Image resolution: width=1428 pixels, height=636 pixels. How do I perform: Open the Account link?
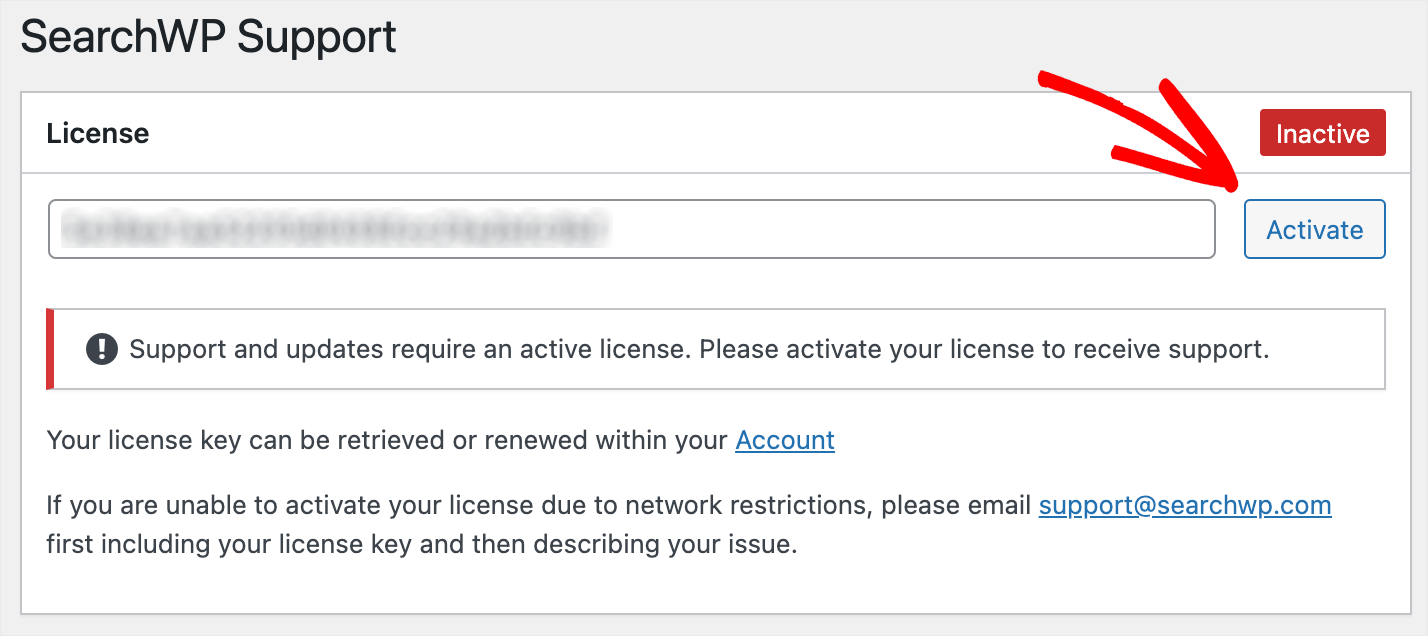click(785, 440)
